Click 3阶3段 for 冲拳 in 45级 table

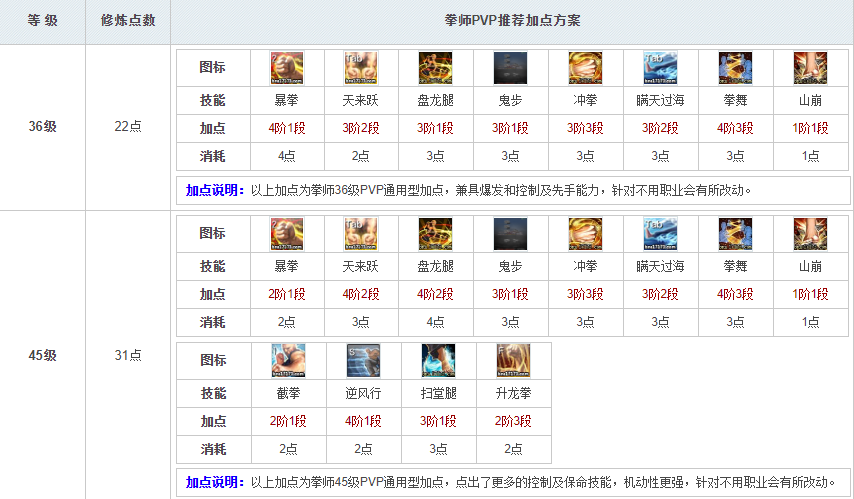coord(585,295)
